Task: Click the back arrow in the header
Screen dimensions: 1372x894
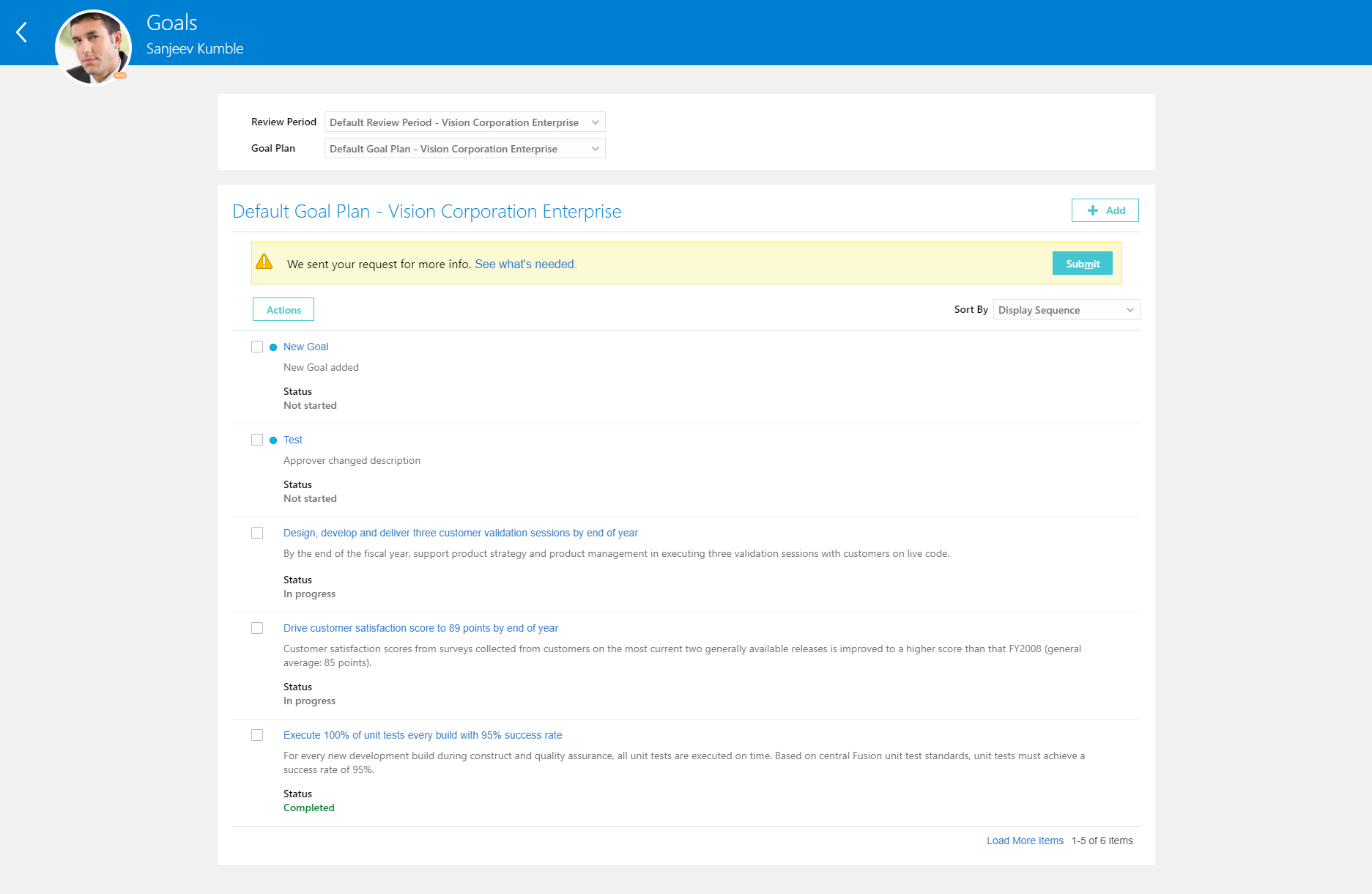Action: coord(21,32)
